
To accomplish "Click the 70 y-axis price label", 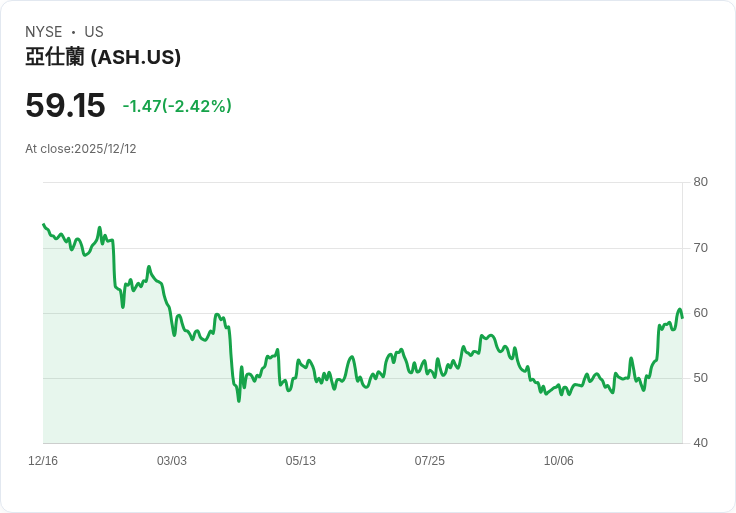I will click(700, 248).
